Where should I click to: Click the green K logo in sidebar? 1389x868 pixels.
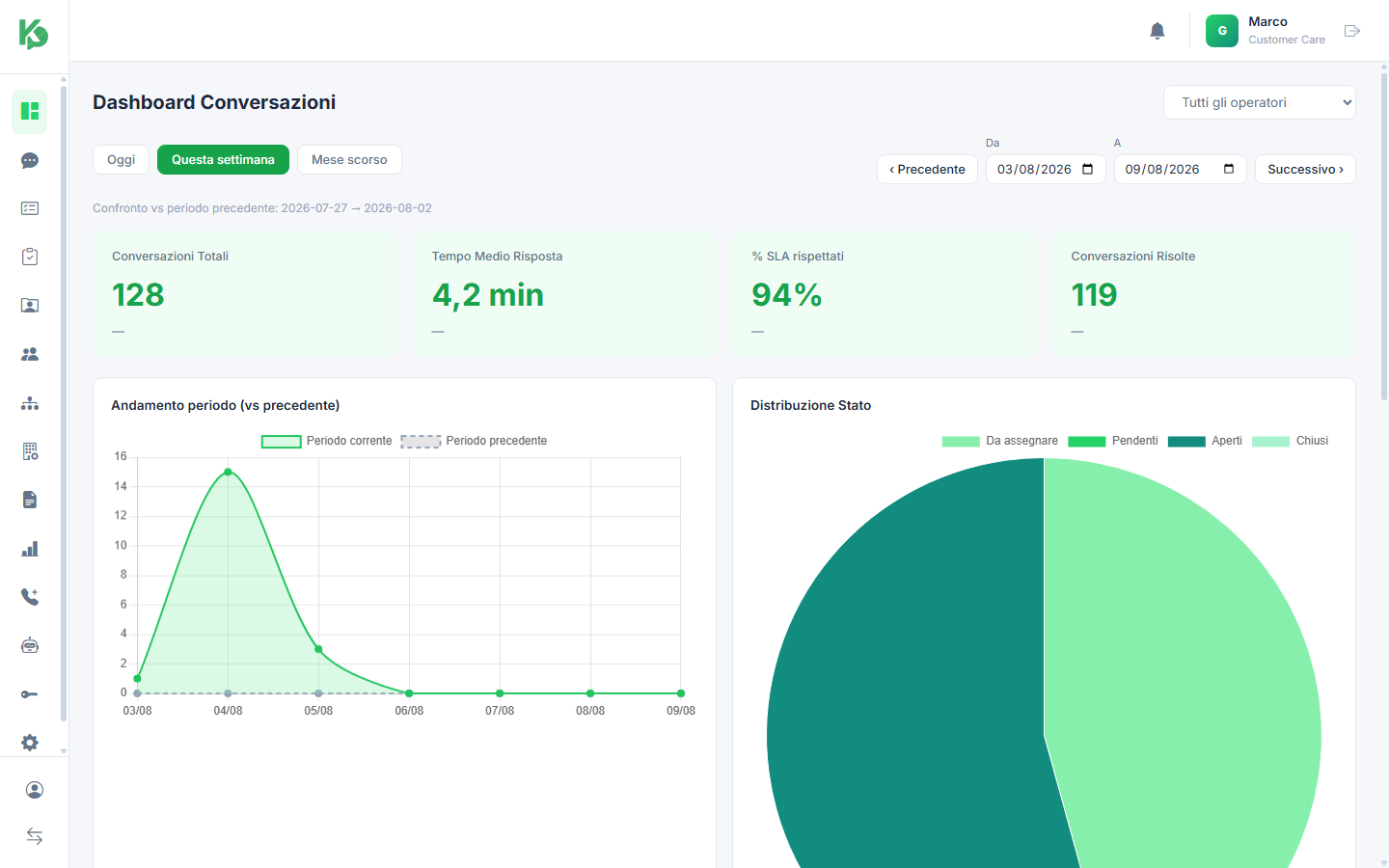point(33,35)
